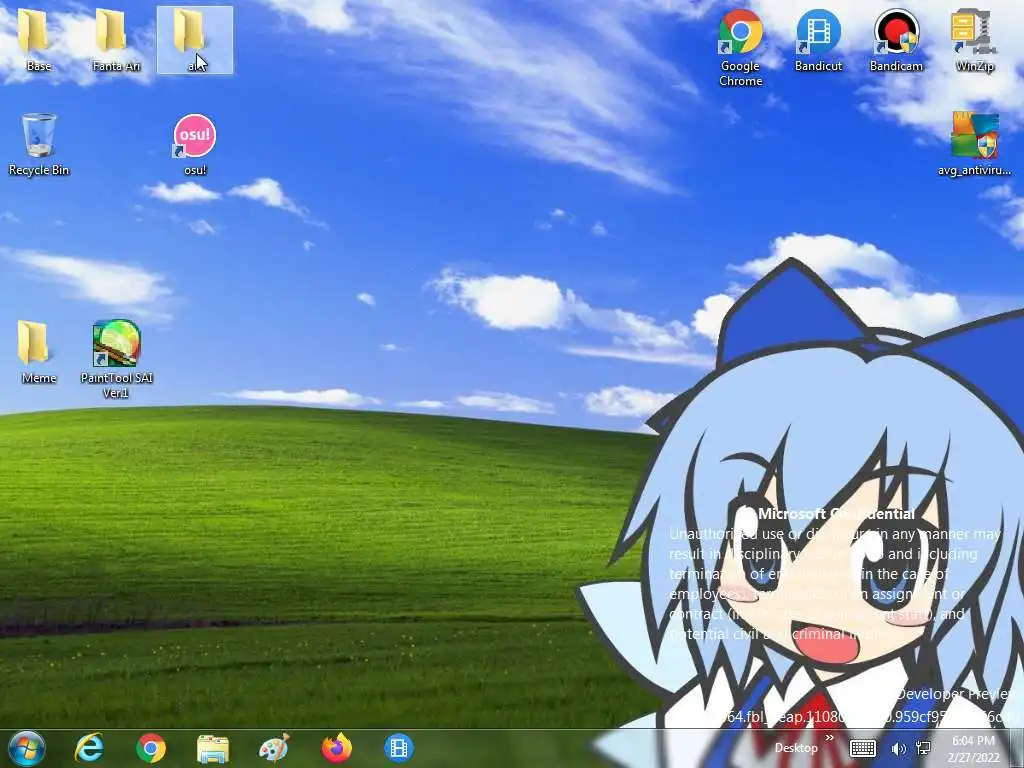1024x768 pixels.
Task: Open the WinZip desktop shortcut
Action: [974, 40]
